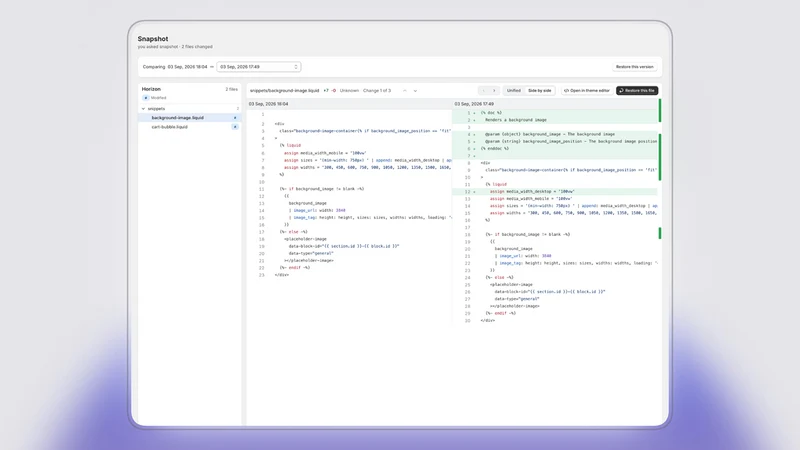Click the Modified legend badge icon
This screenshot has width=800, height=450.
(145, 98)
